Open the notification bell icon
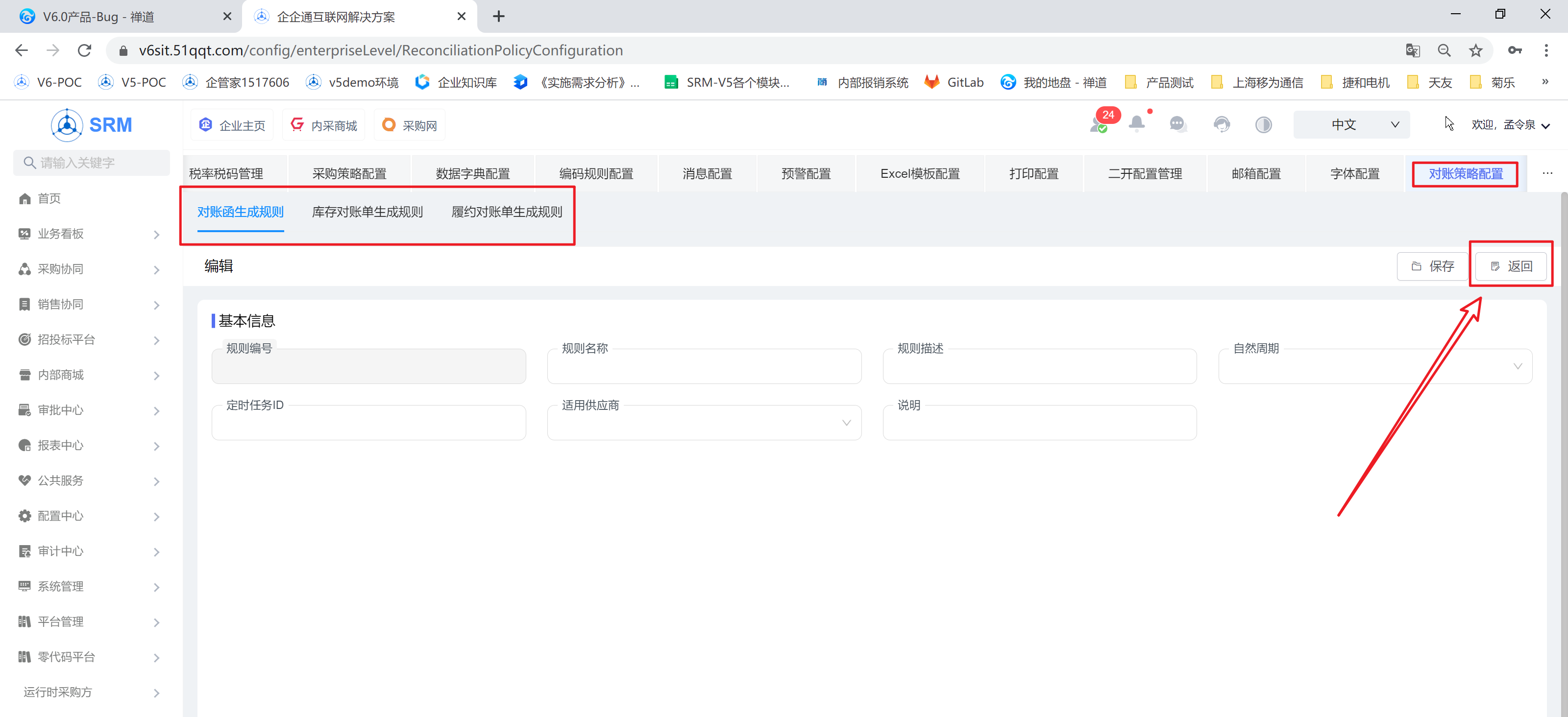1568x717 pixels. pyautogui.click(x=1136, y=124)
